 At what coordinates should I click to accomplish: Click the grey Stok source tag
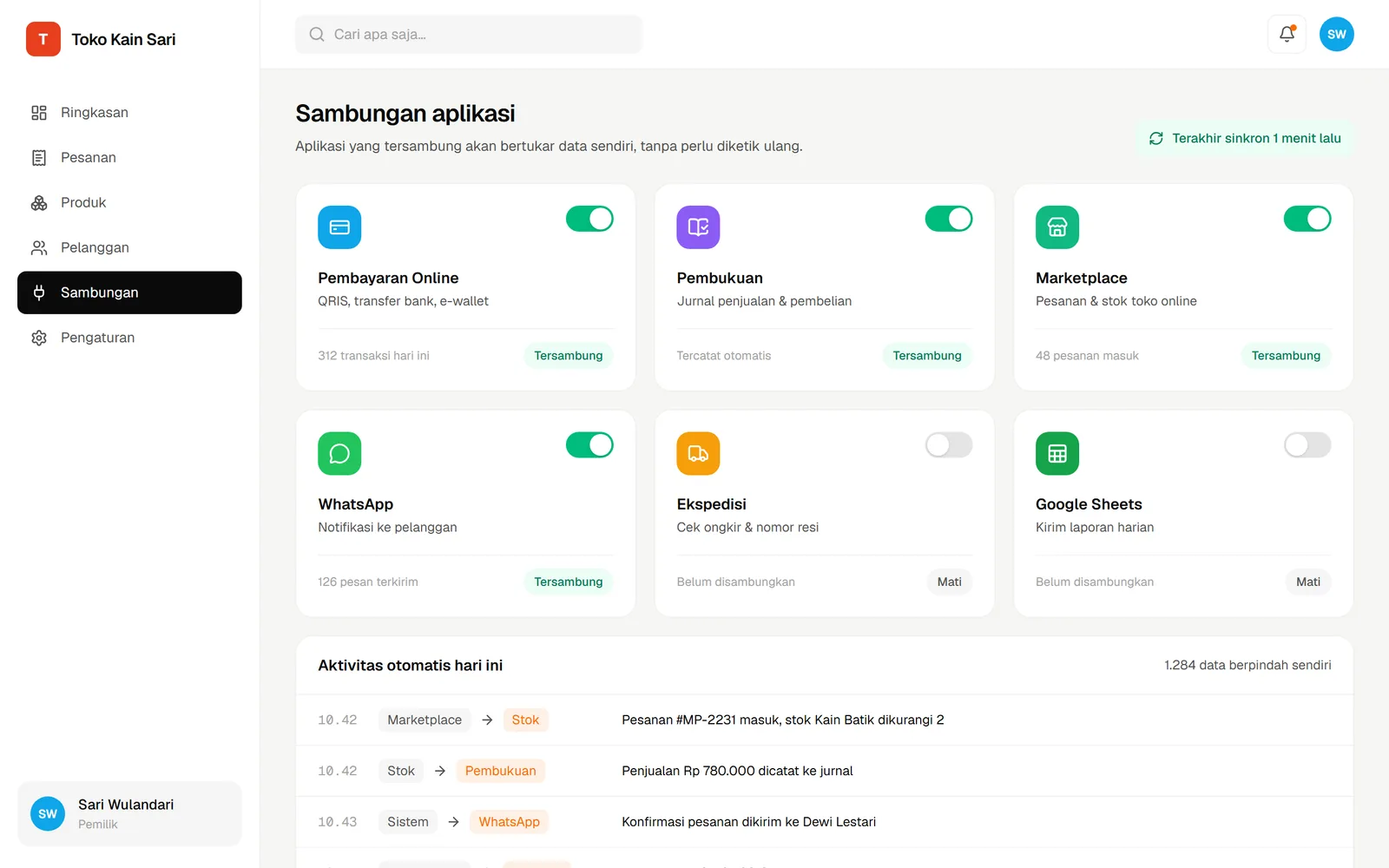pyautogui.click(x=401, y=771)
